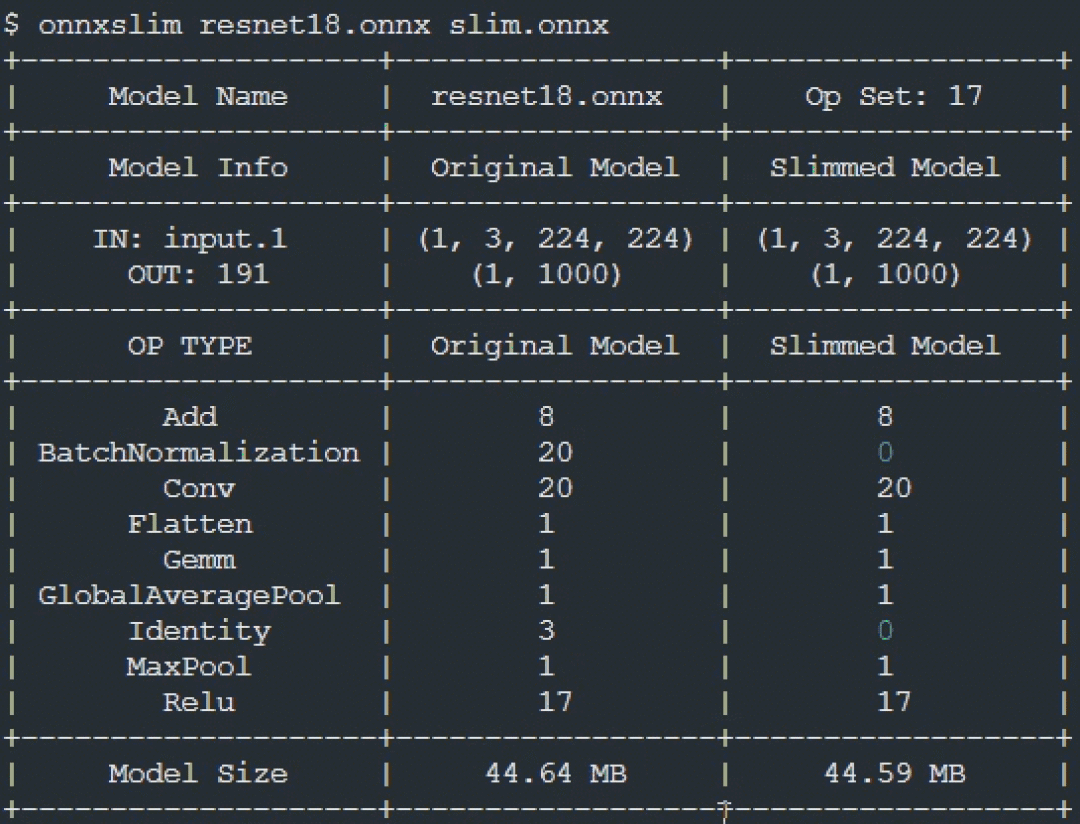
Task: Click the OUT: 191 label
Action: point(198,275)
